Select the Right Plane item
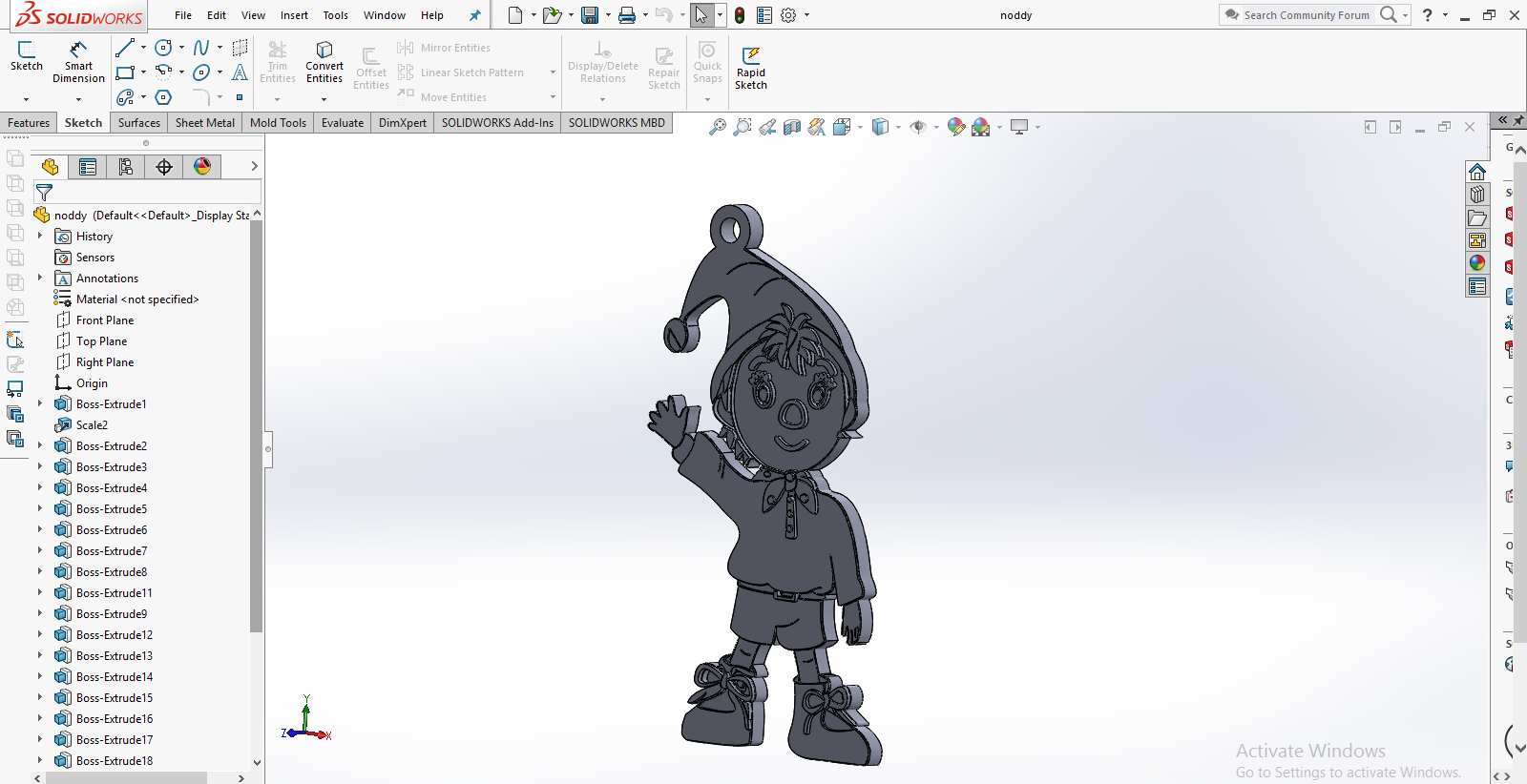Image resolution: width=1527 pixels, height=784 pixels. pos(105,362)
